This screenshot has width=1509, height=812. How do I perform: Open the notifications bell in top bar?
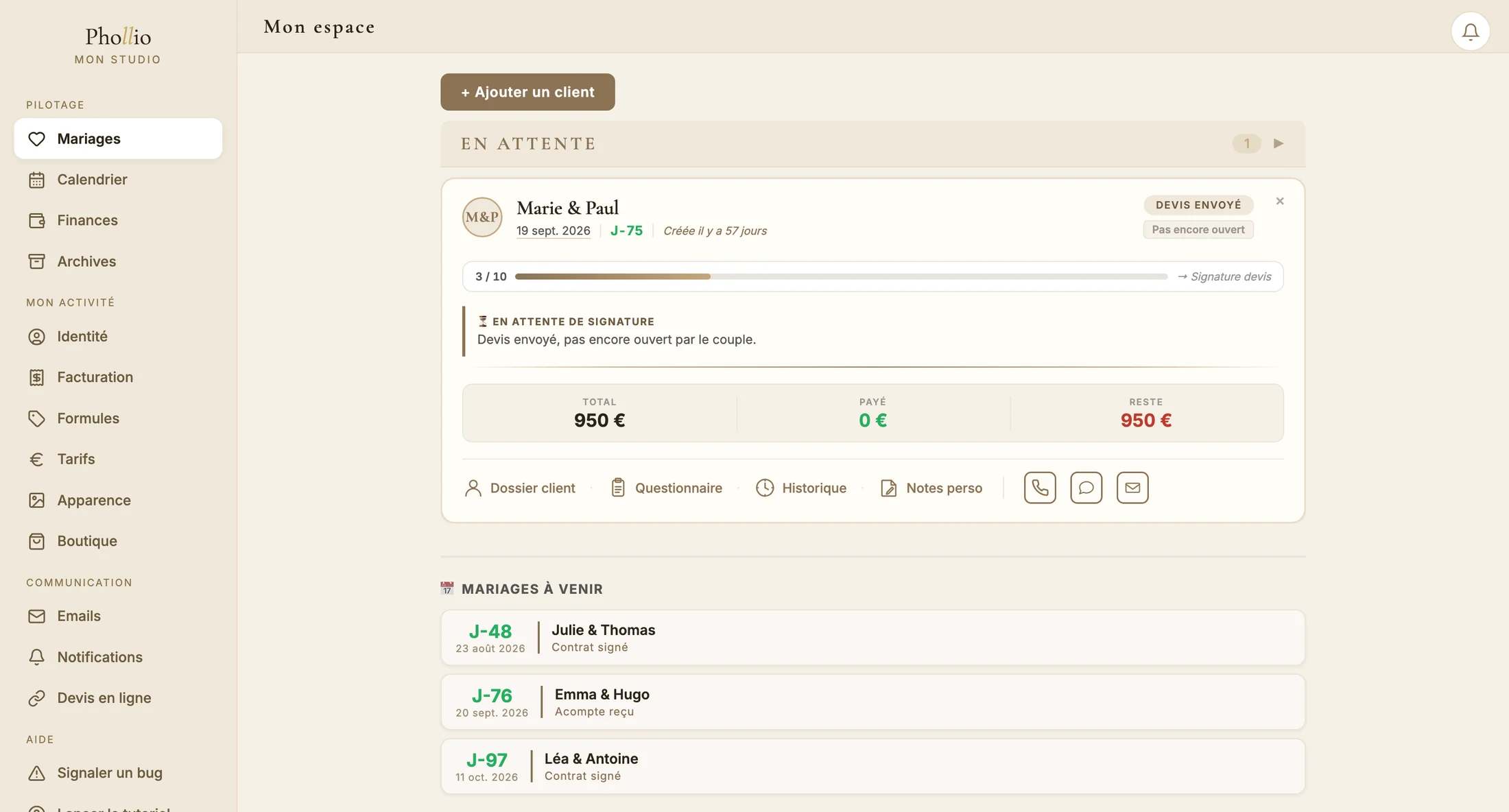1470,32
